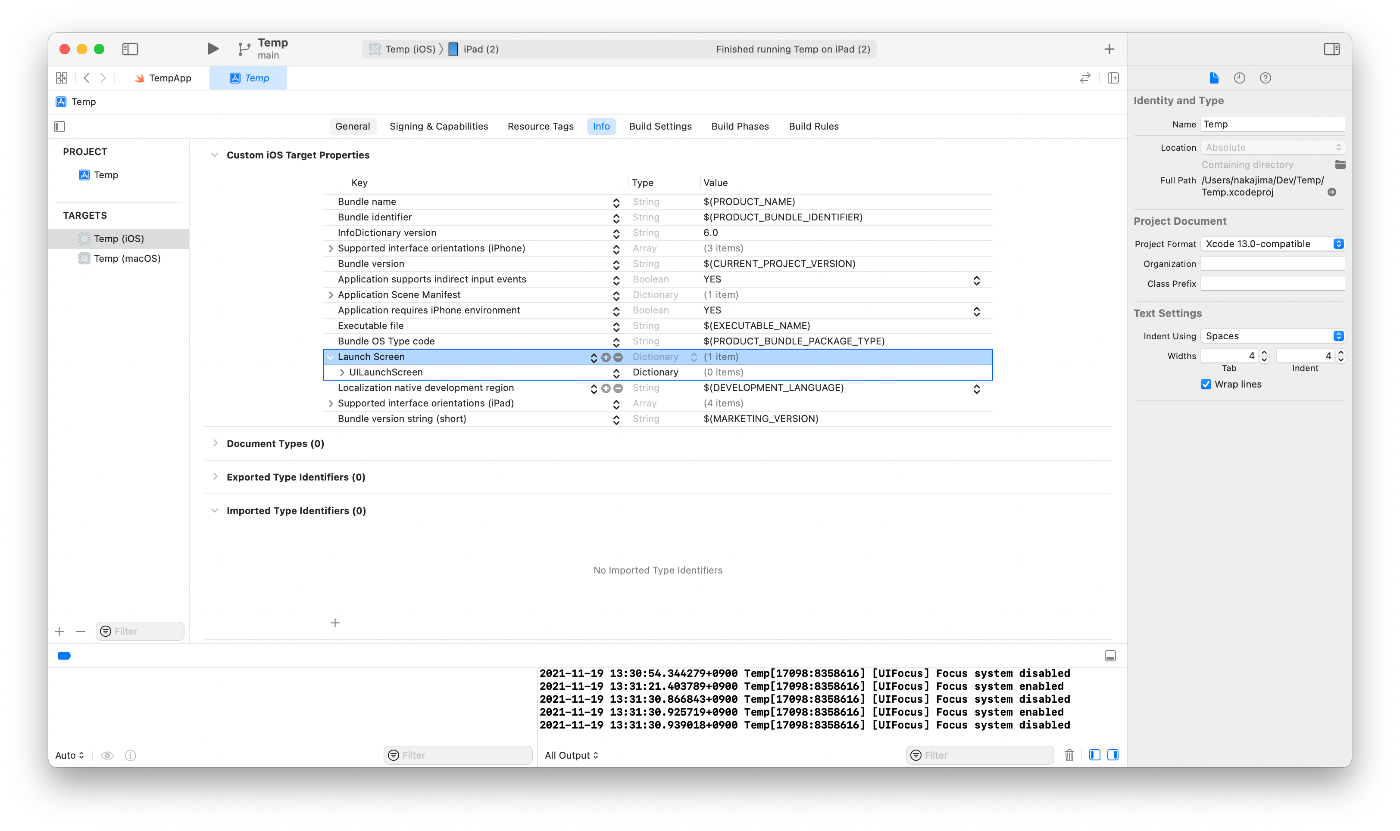Expand the UILaunchScreen row
The image size is (1400, 831).
[342, 372]
